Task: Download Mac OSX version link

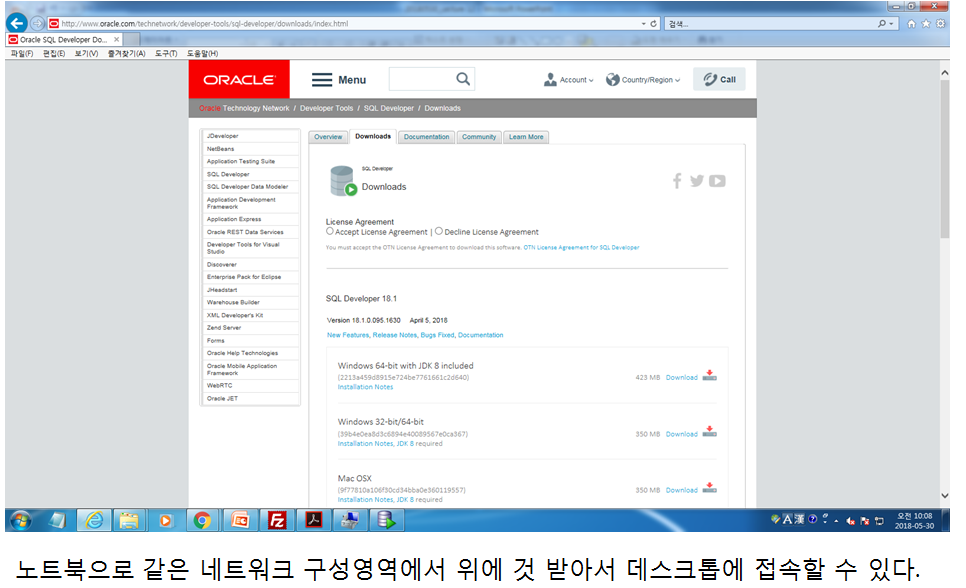Action: click(681, 490)
